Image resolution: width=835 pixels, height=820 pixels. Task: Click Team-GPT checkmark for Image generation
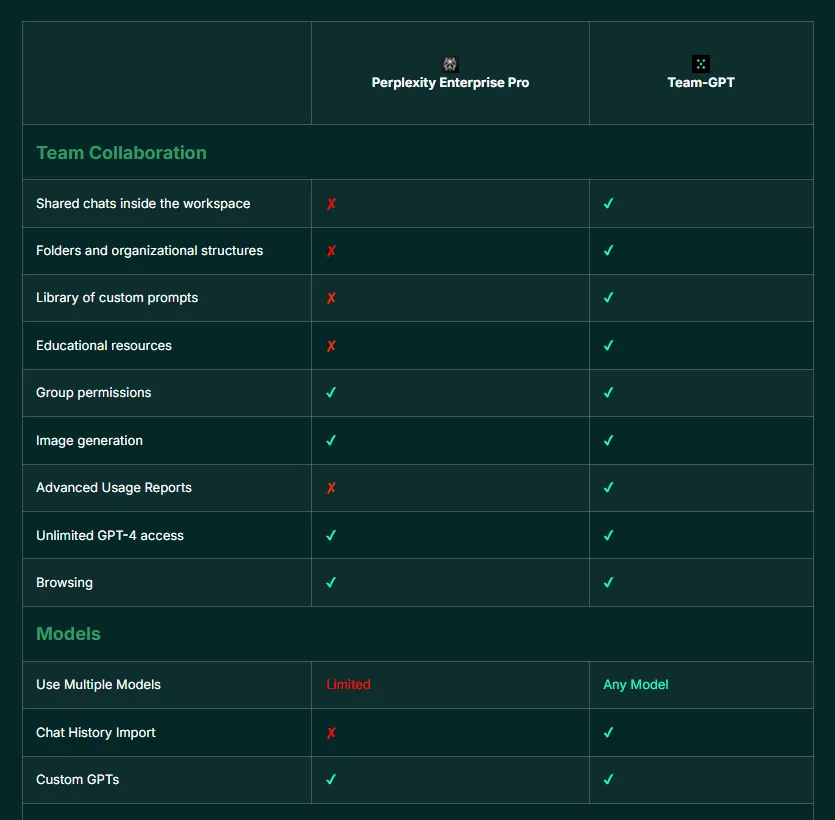tap(609, 440)
